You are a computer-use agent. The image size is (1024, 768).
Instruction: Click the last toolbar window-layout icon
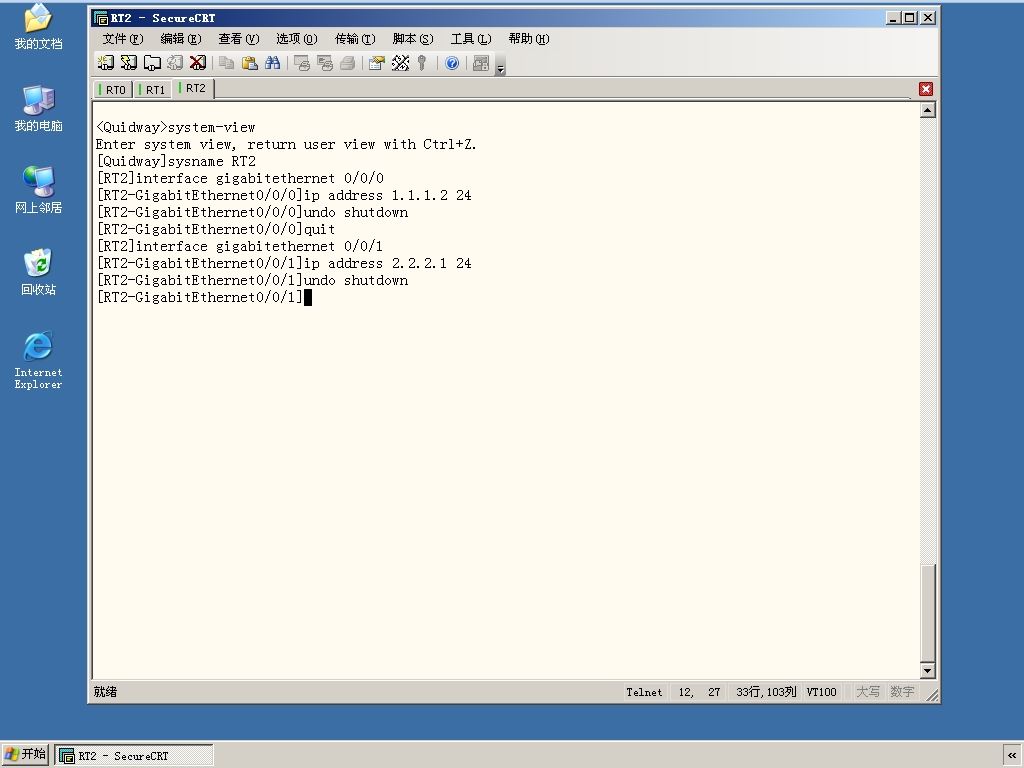click(x=481, y=63)
